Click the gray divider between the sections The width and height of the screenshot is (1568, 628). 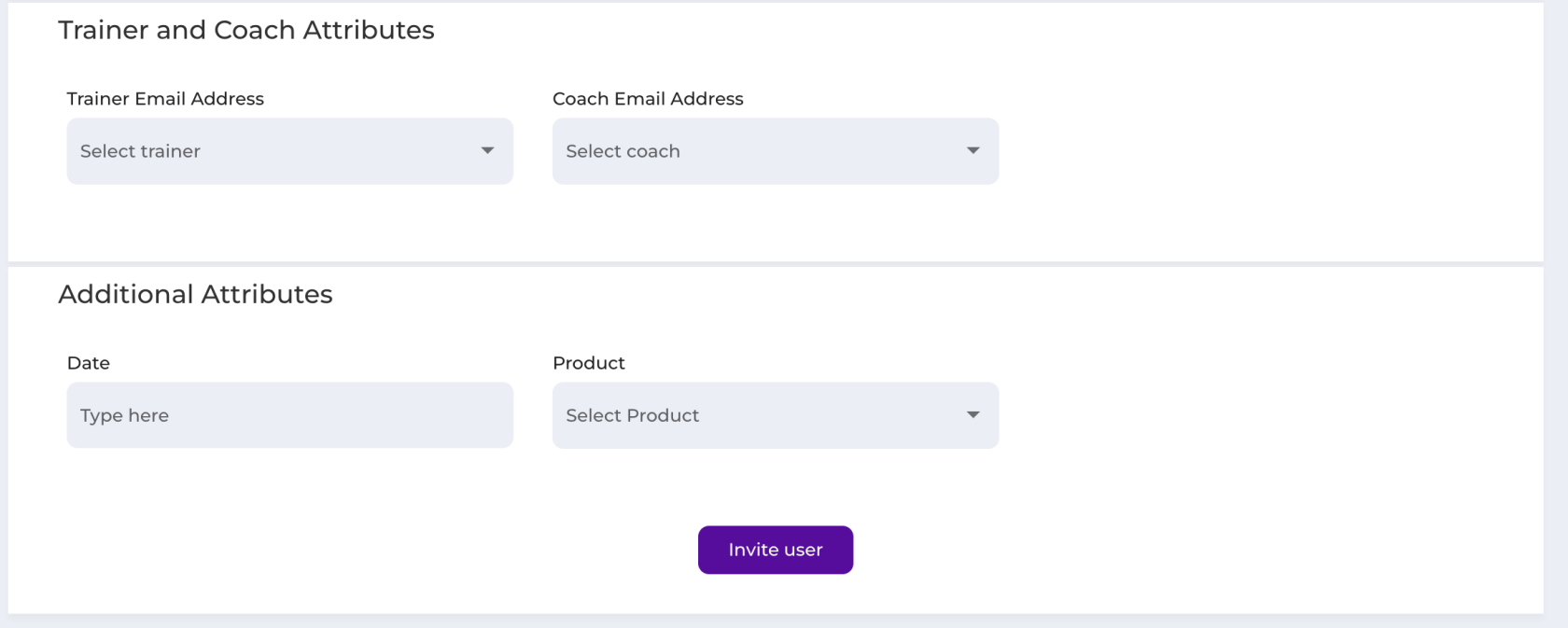[775, 264]
